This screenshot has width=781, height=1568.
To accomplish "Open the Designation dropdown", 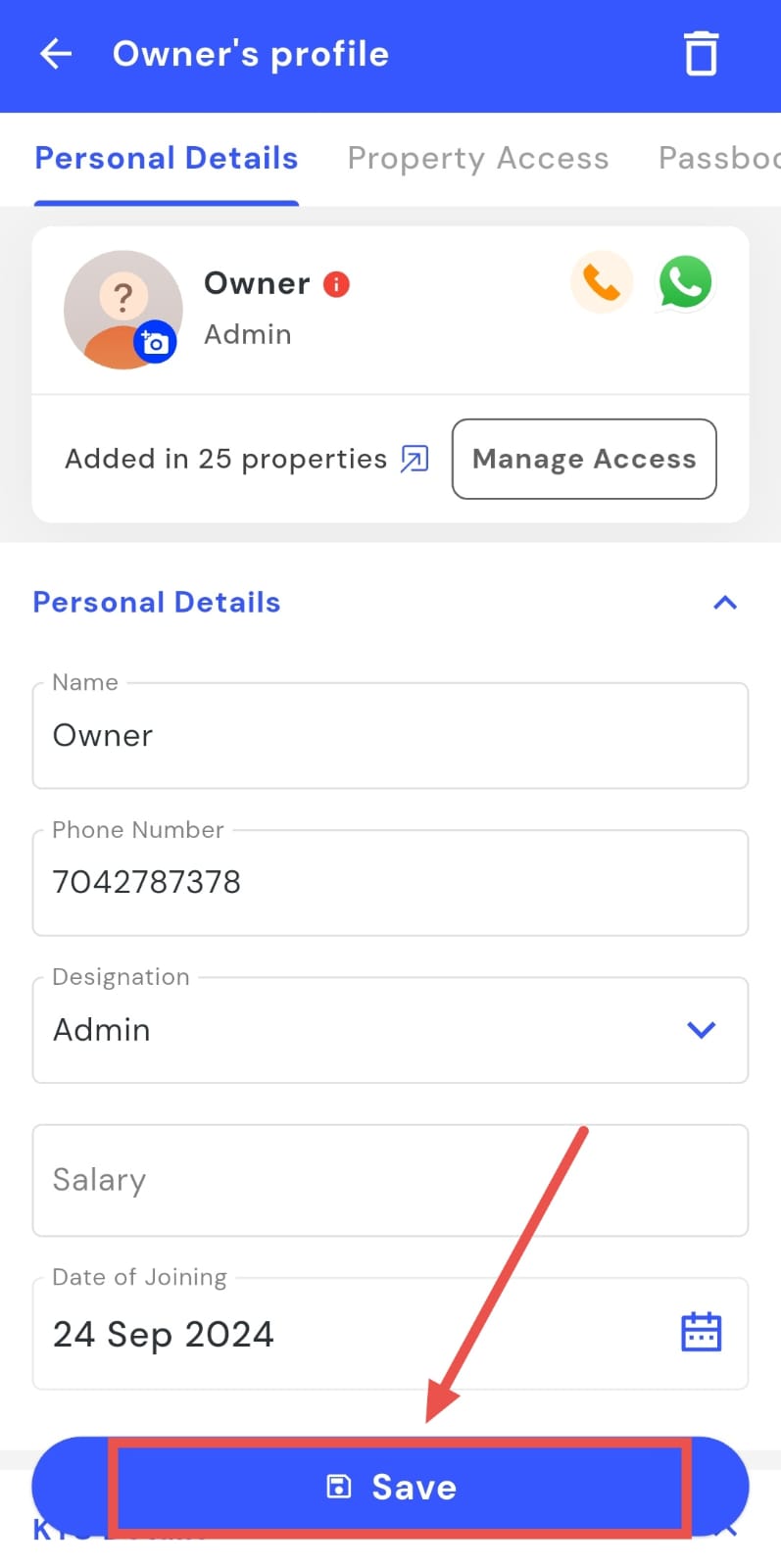I will pos(701,1030).
